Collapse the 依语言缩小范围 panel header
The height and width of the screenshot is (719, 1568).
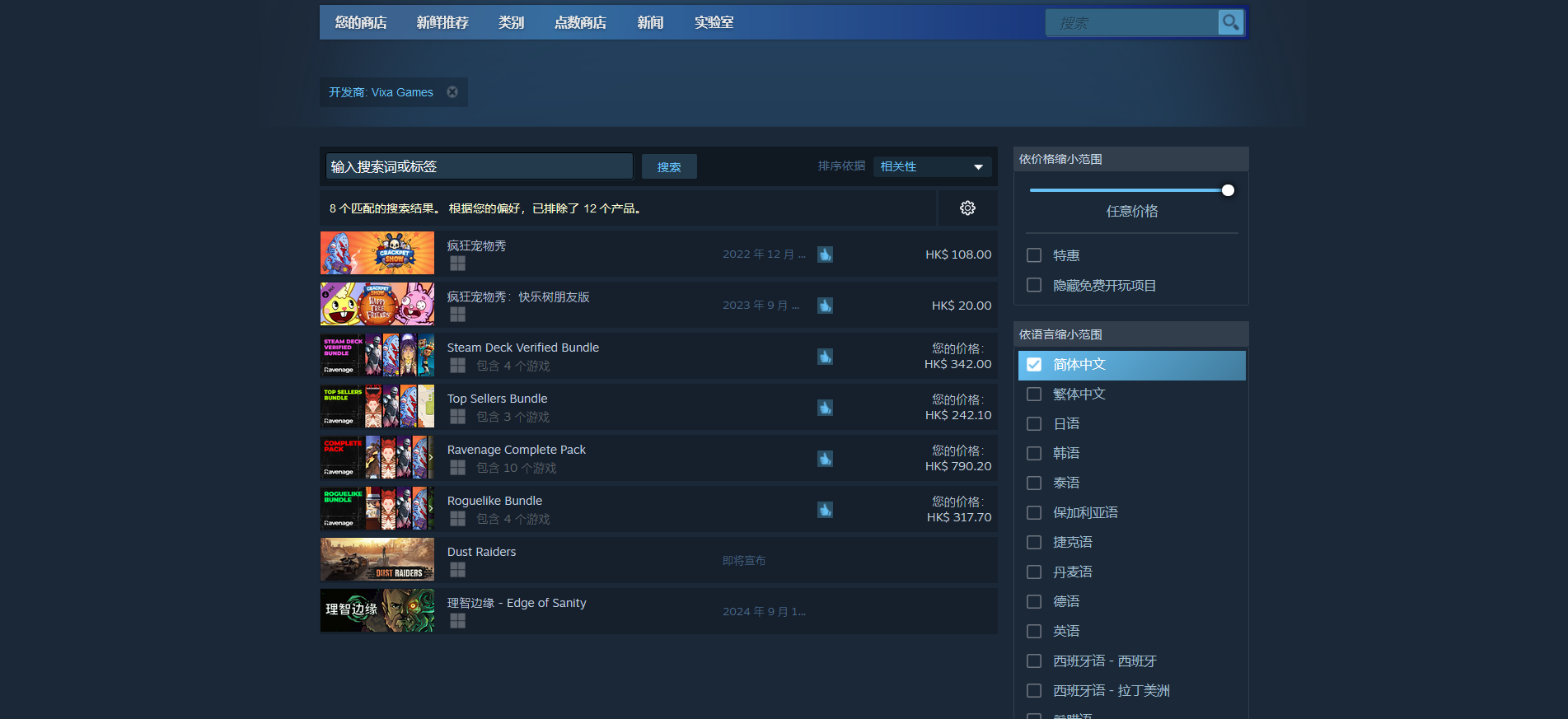1130,334
